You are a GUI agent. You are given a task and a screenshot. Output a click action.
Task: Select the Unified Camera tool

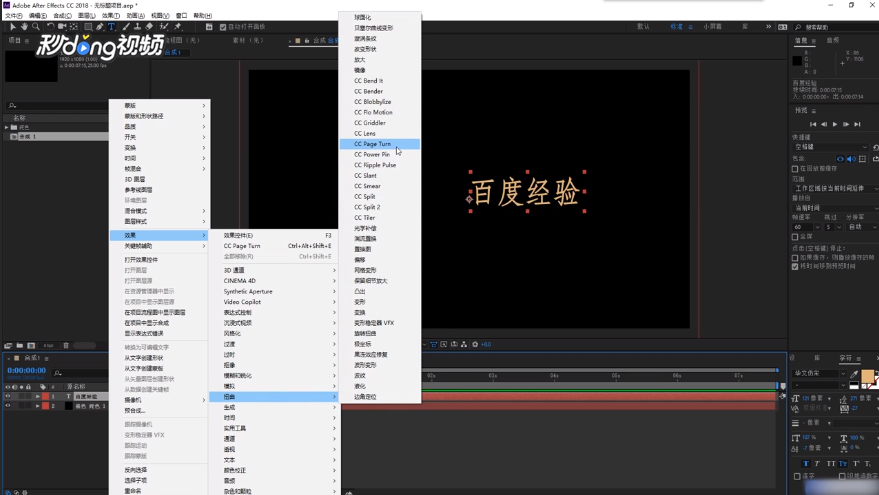62,27
